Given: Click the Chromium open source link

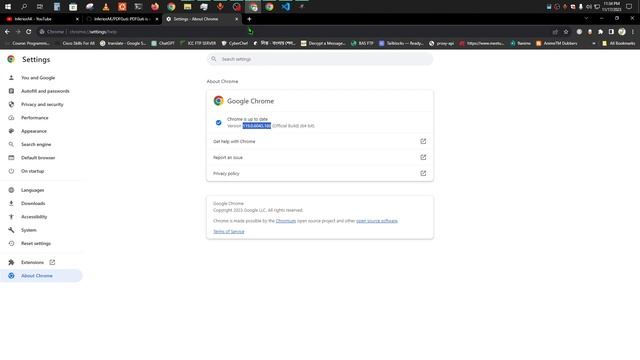Looking at the screenshot, I should 286,221.
